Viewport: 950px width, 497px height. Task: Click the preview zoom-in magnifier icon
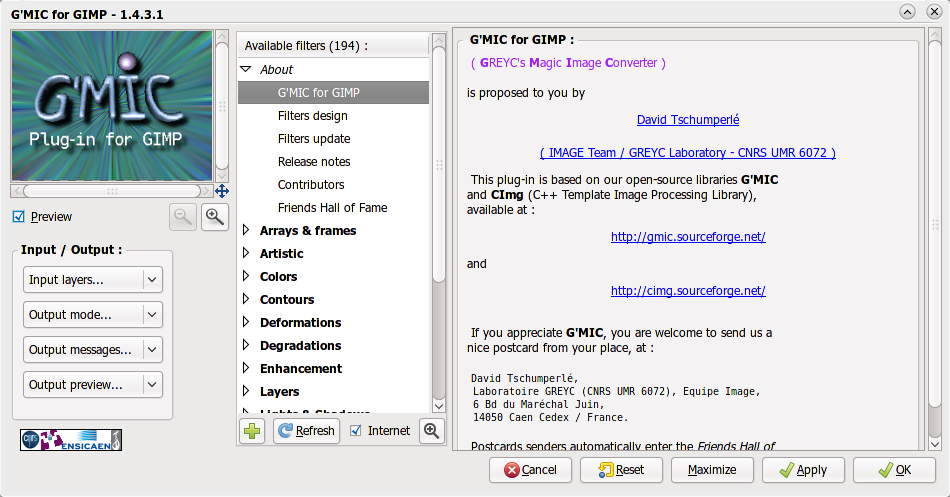pos(214,216)
